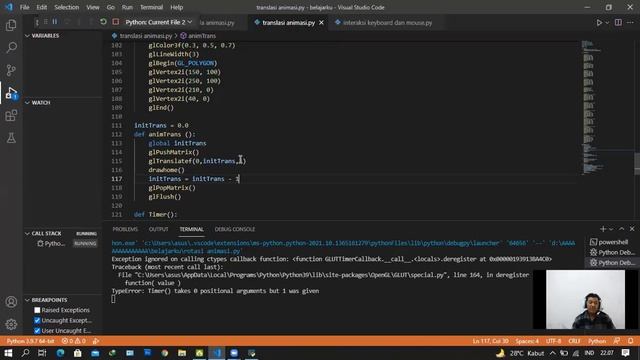Open the Search view in activity bar
The height and width of the screenshot is (360, 640).
(x=11, y=47)
